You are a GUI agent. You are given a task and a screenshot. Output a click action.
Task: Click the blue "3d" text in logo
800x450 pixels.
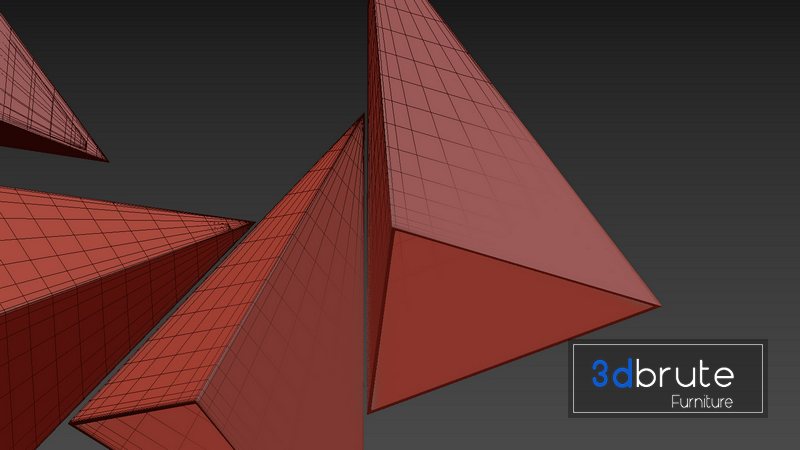613,374
